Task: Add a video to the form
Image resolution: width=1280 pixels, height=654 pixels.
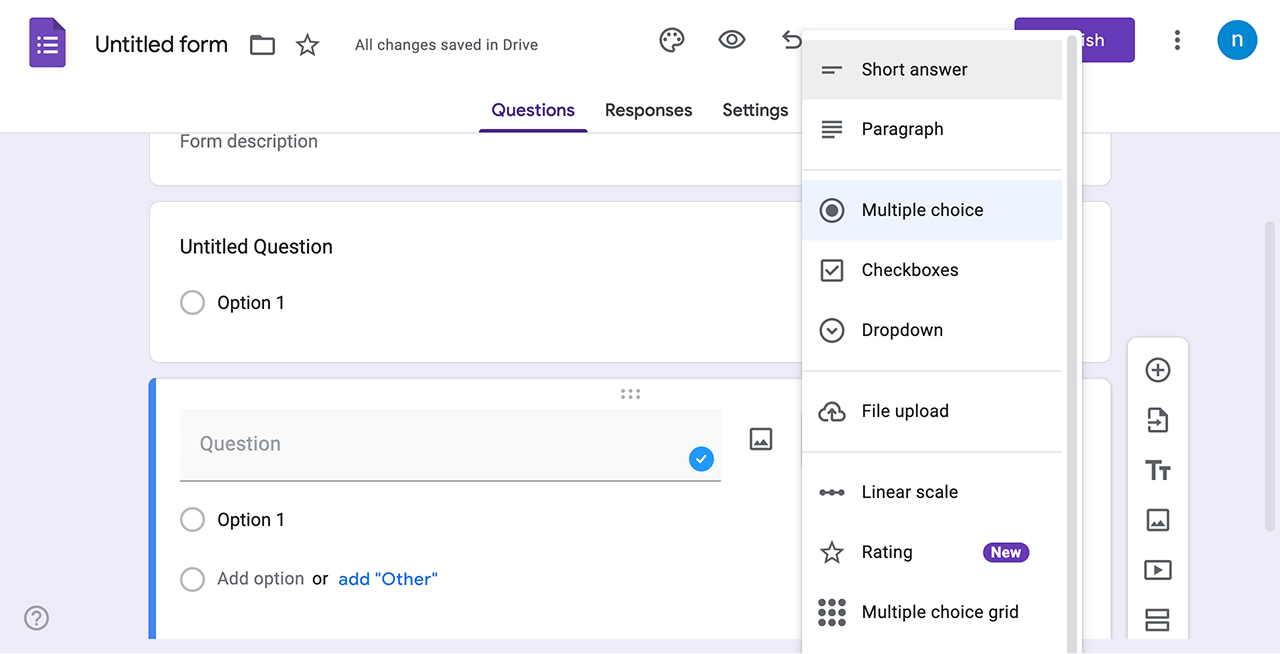Action: click(x=1158, y=570)
